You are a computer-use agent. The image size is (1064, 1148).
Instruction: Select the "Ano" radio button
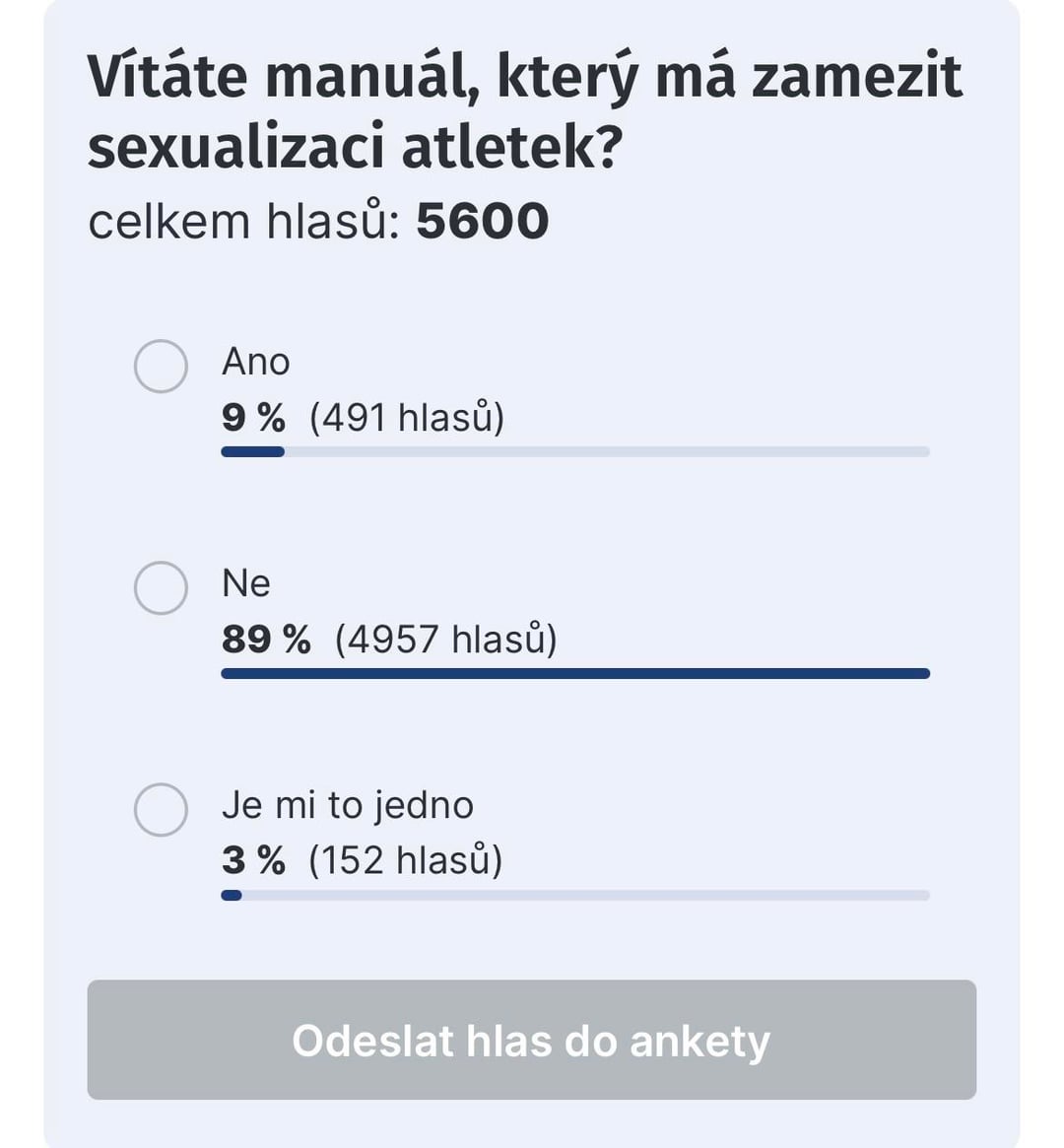point(161,366)
